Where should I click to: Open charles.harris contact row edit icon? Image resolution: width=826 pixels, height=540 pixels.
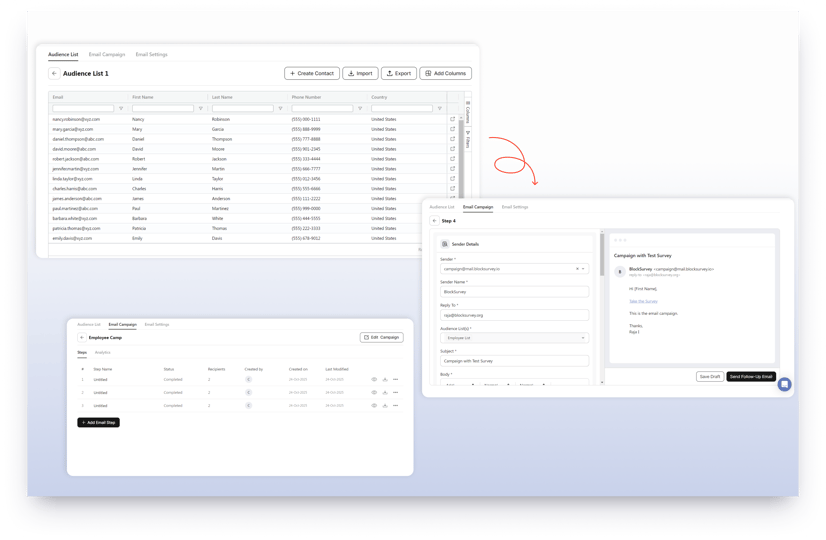[x=452, y=189]
